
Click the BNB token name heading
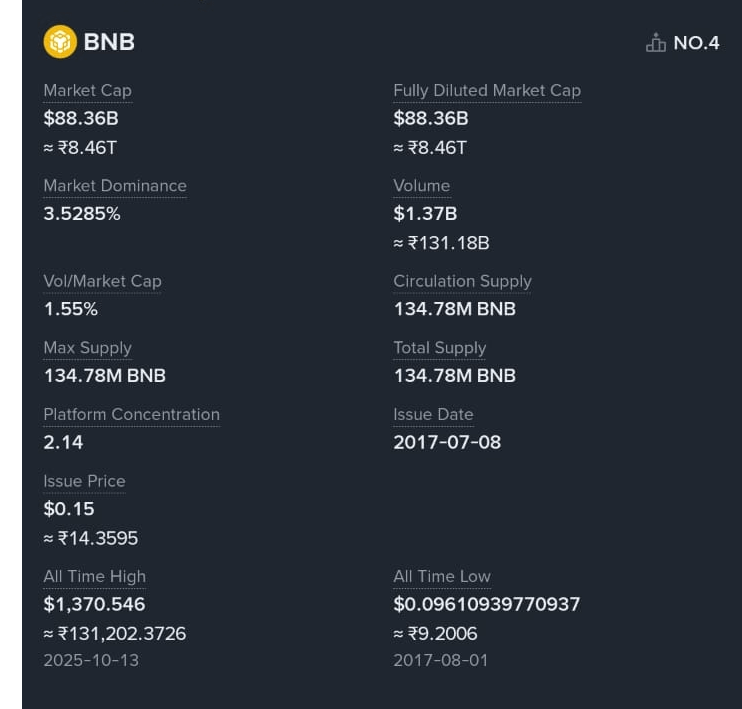pyautogui.click(x=109, y=42)
